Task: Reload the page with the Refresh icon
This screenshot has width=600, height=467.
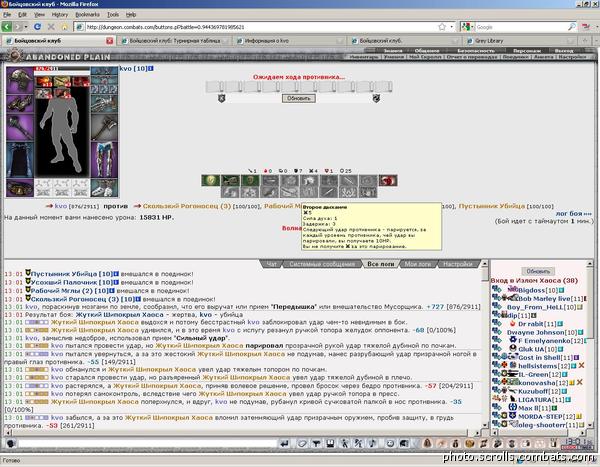Action: [x=37, y=27]
